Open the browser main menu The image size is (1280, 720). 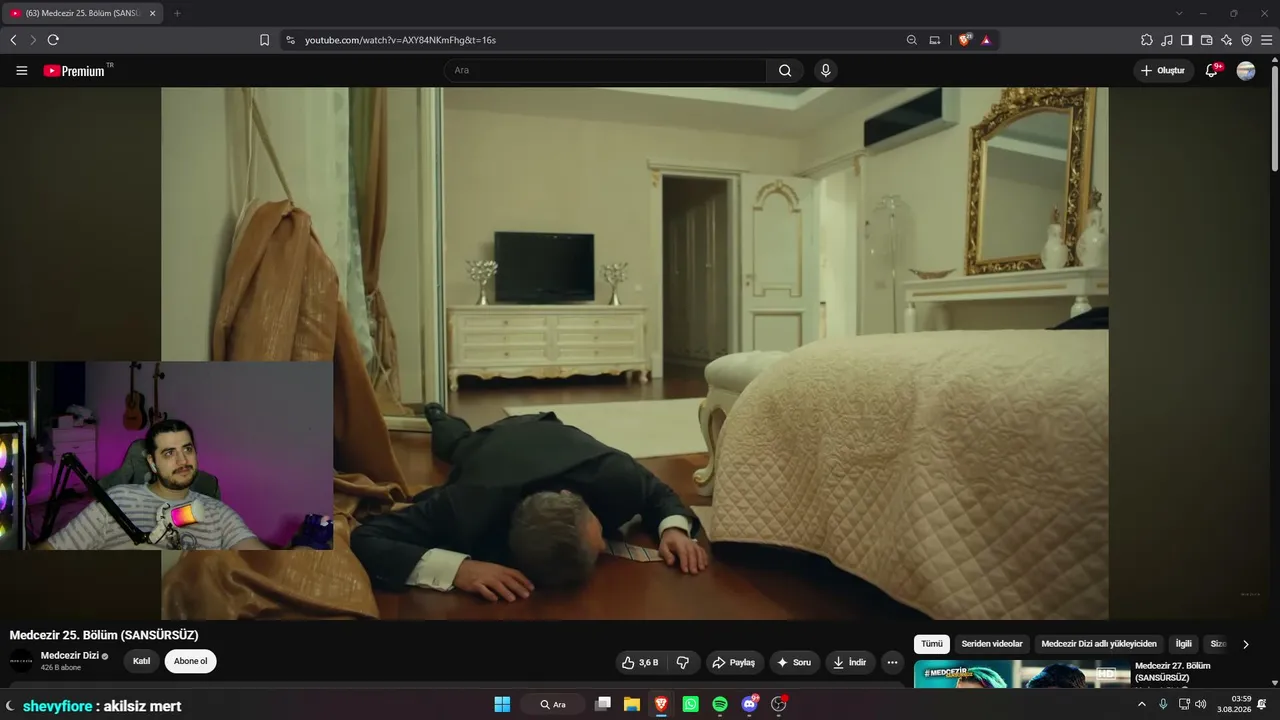coord(1267,40)
